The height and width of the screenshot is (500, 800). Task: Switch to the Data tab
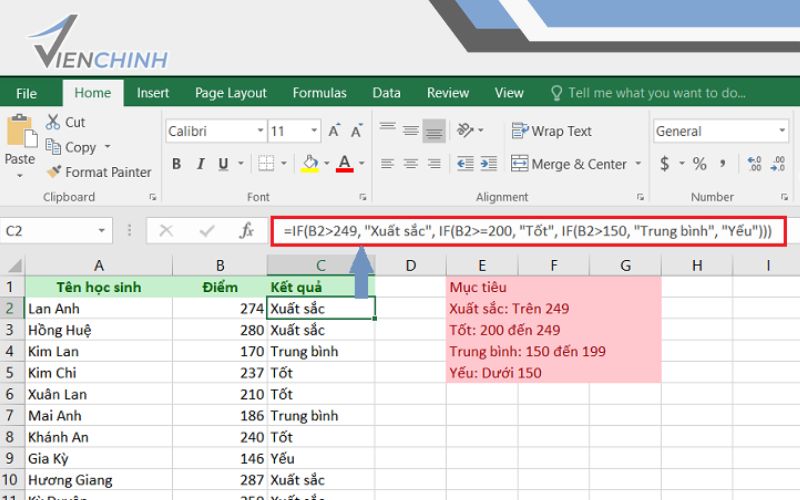coord(386,93)
